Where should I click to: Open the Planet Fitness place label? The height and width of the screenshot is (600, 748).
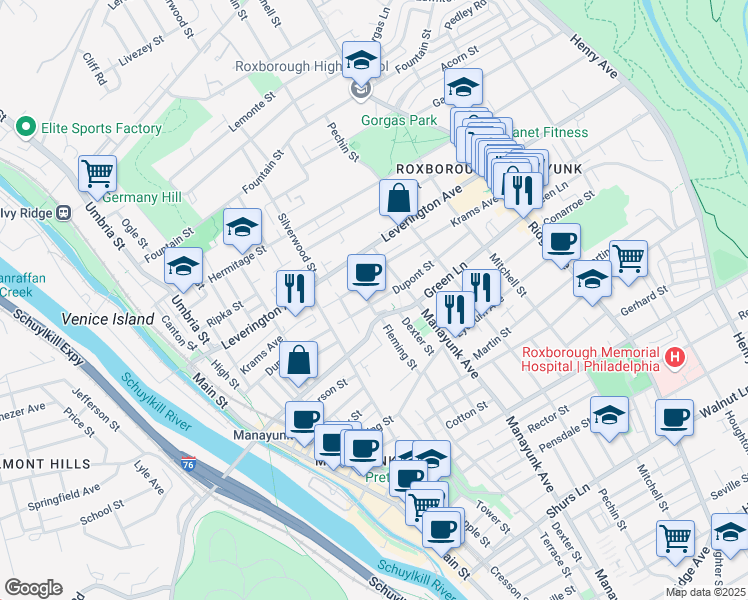(x=551, y=132)
